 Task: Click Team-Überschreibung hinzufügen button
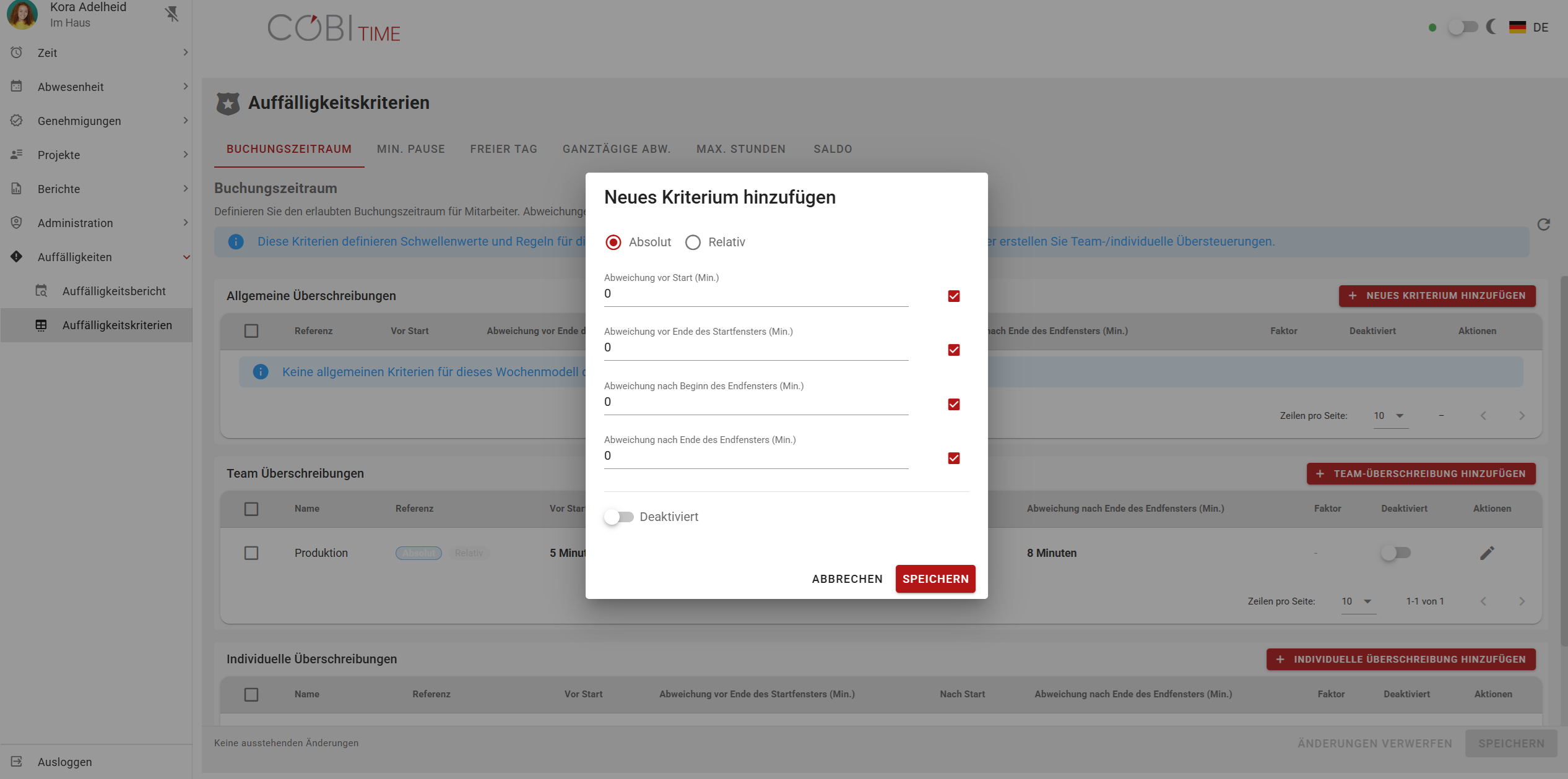1421,474
